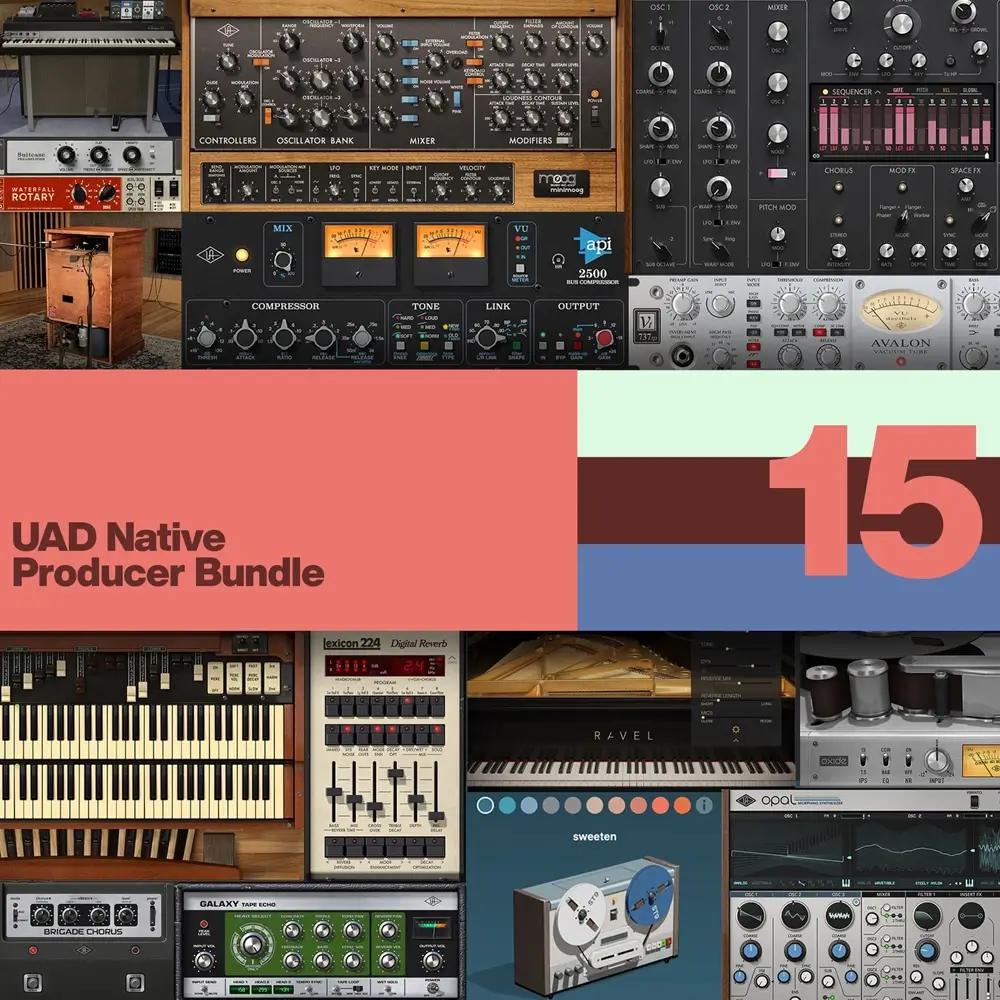Pick the orange color circle in Sweeten
Image resolution: width=1000 pixels, height=1000 pixels.
pos(682,805)
